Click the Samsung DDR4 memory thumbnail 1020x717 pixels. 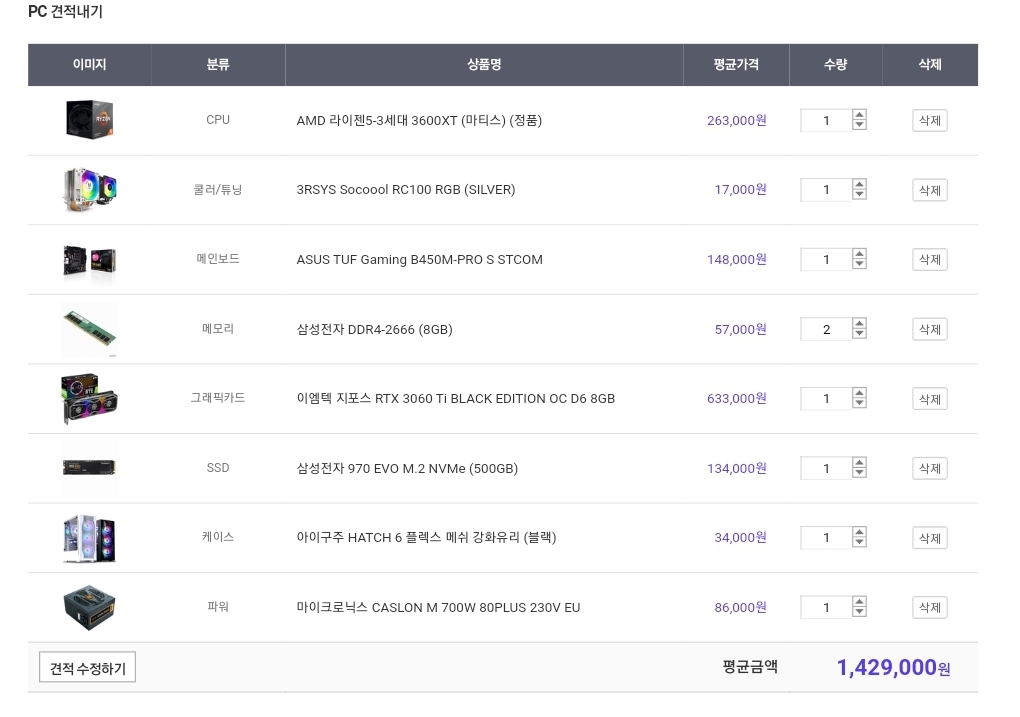90,329
